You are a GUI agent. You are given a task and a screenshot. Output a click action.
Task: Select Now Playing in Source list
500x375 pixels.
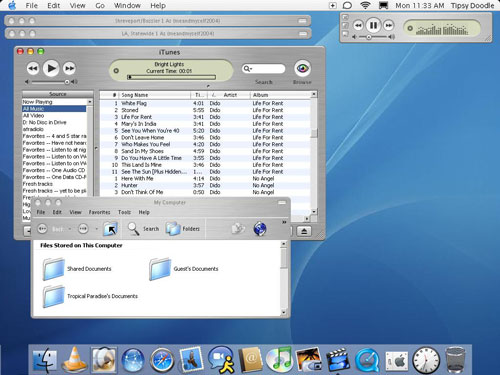coord(54,102)
